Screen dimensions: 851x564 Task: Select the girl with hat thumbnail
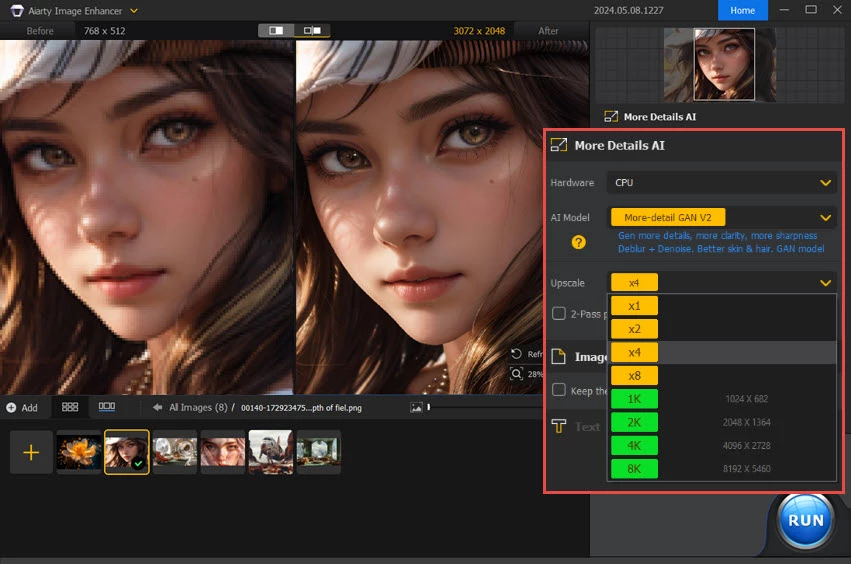126,452
